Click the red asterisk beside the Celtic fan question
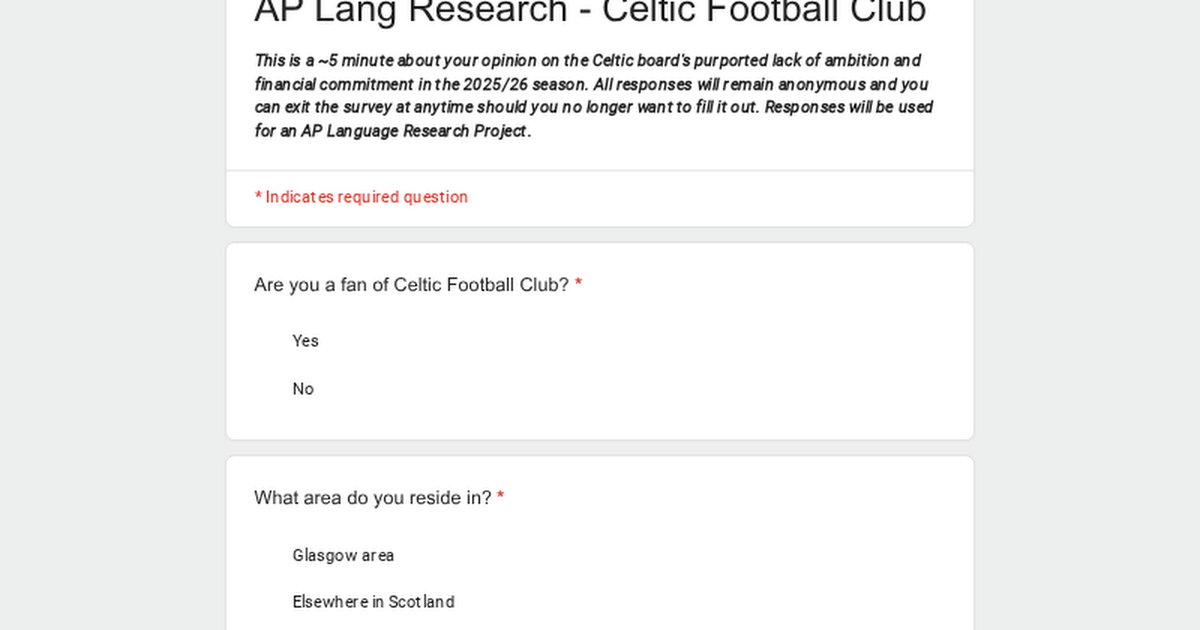The image size is (1200, 630). [578, 285]
